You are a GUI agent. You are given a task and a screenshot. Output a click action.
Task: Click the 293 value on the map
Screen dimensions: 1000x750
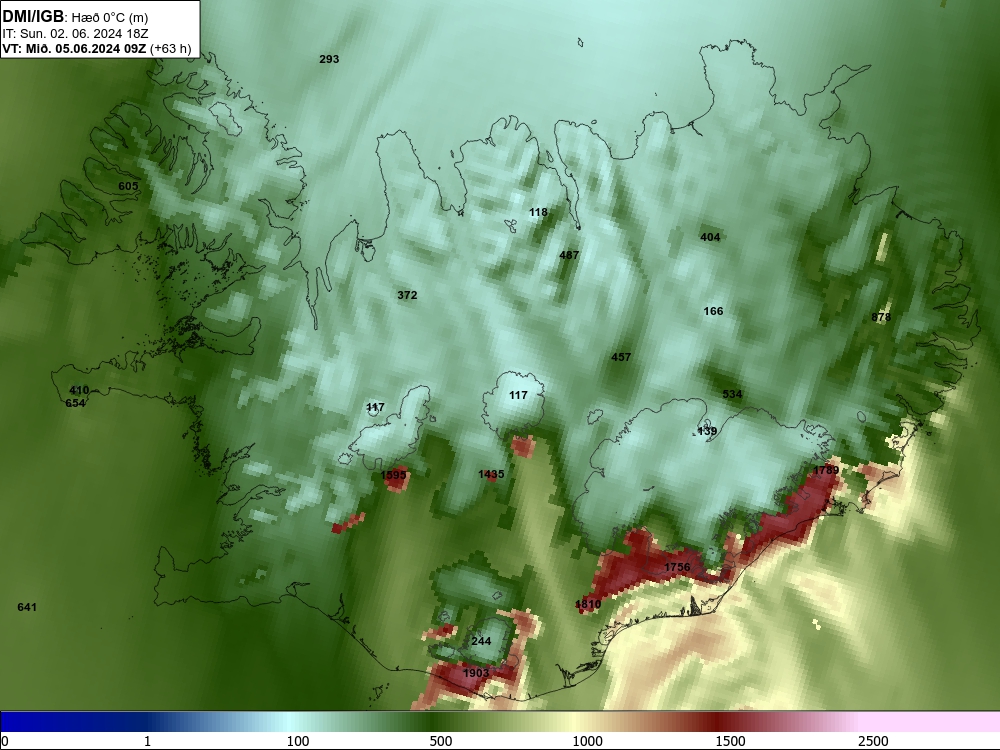329,59
